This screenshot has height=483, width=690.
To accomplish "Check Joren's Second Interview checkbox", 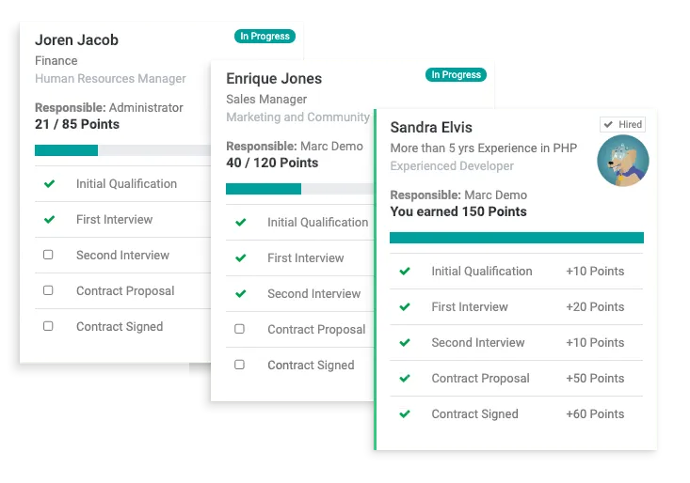I will (x=48, y=255).
